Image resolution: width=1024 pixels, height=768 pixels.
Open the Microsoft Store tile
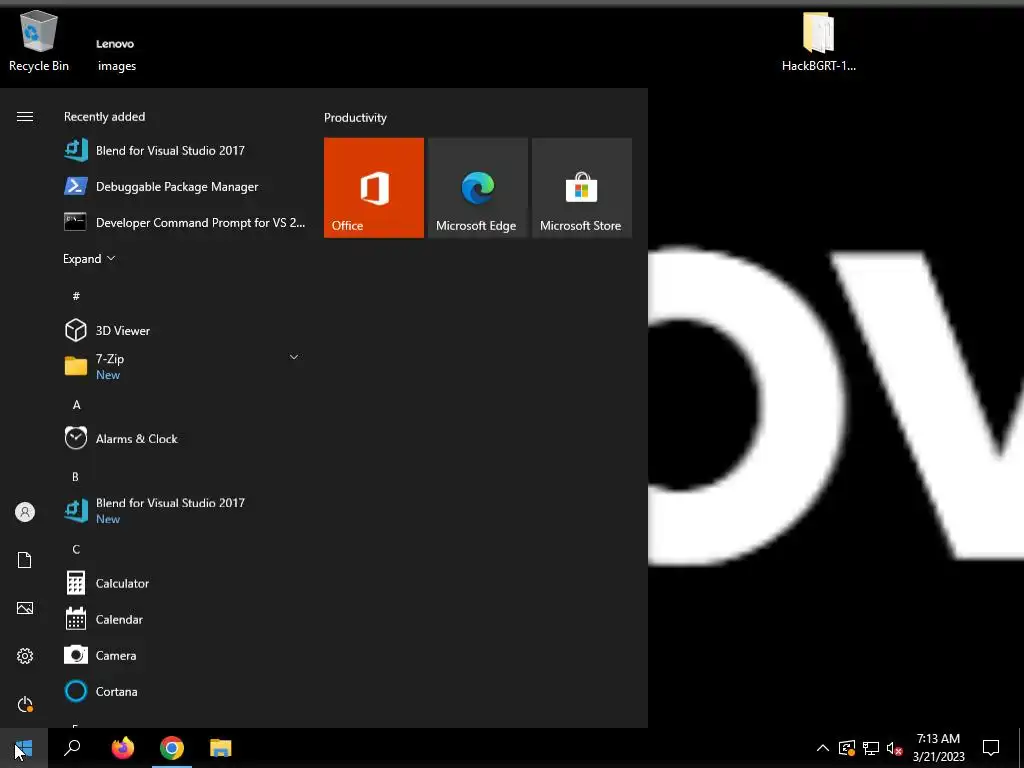[x=582, y=187]
